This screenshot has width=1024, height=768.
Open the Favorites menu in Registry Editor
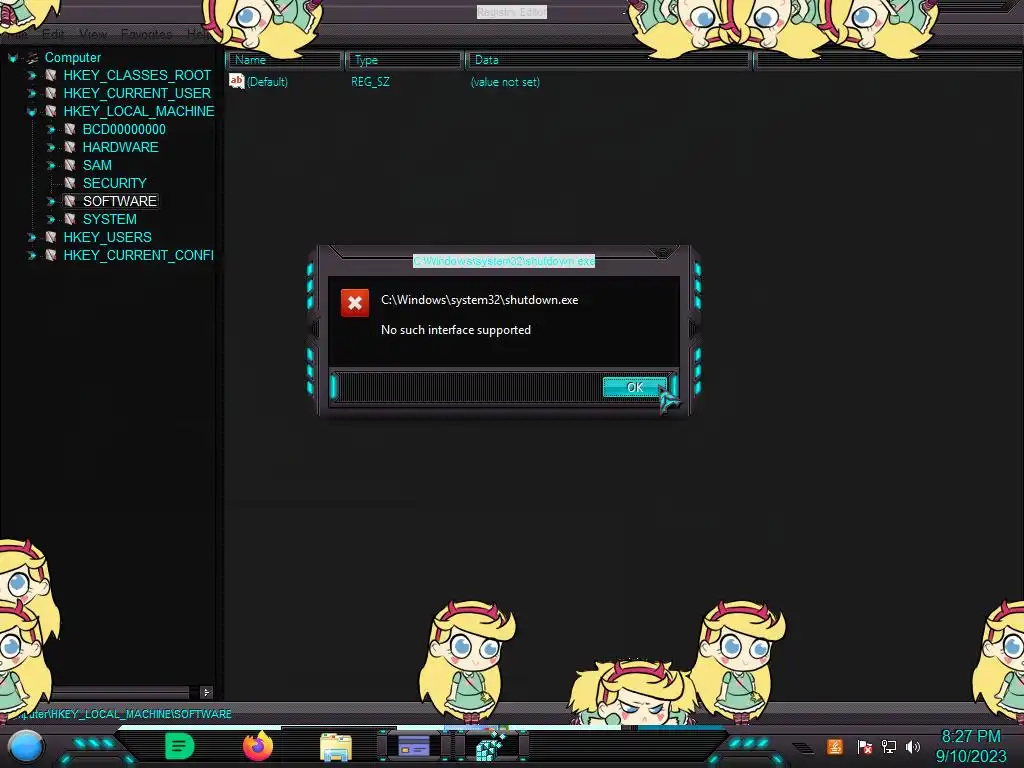pos(146,34)
